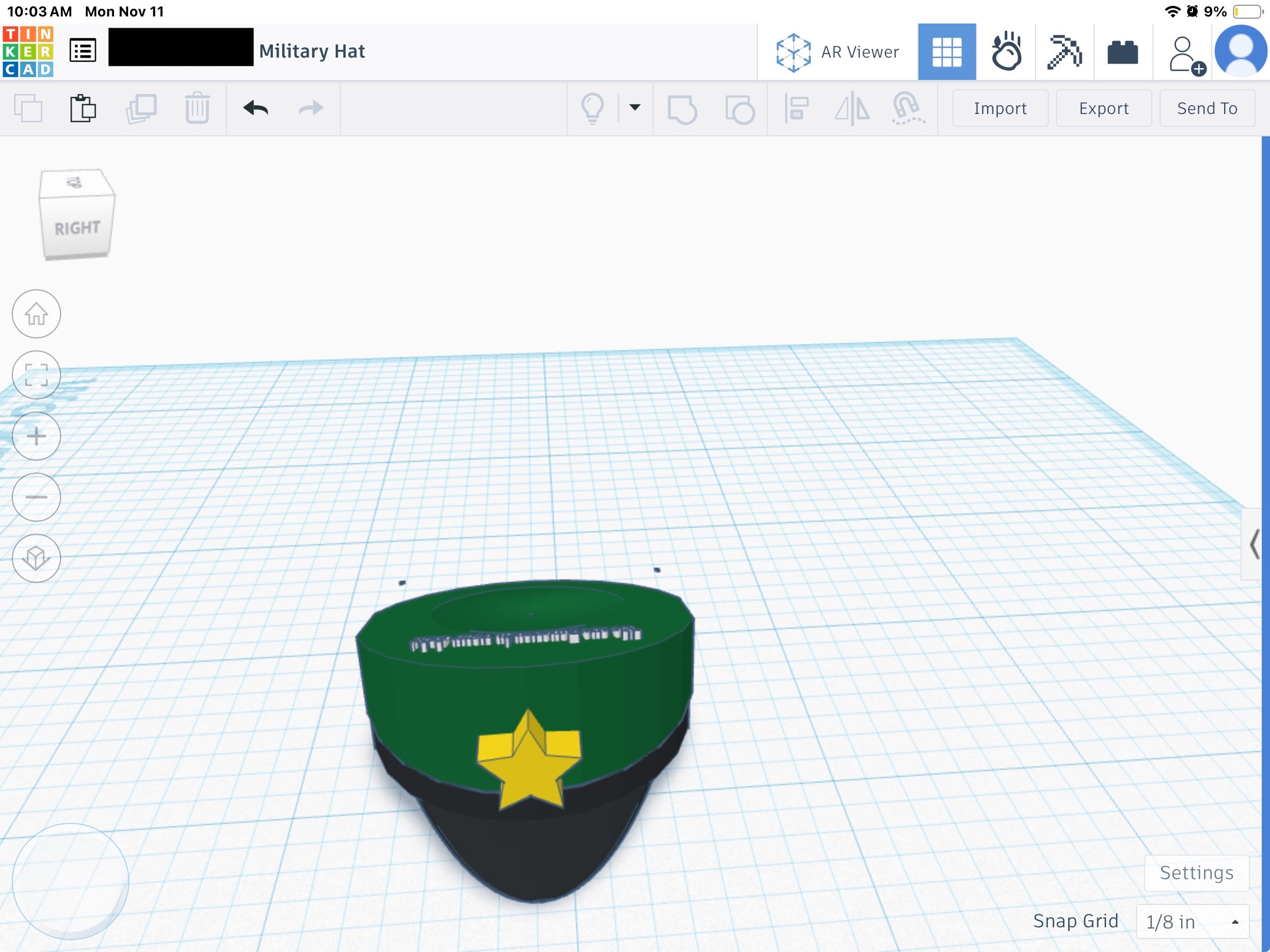The height and width of the screenshot is (952, 1270).
Task: Open the Send To options
Action: (x=1207, y=108)
